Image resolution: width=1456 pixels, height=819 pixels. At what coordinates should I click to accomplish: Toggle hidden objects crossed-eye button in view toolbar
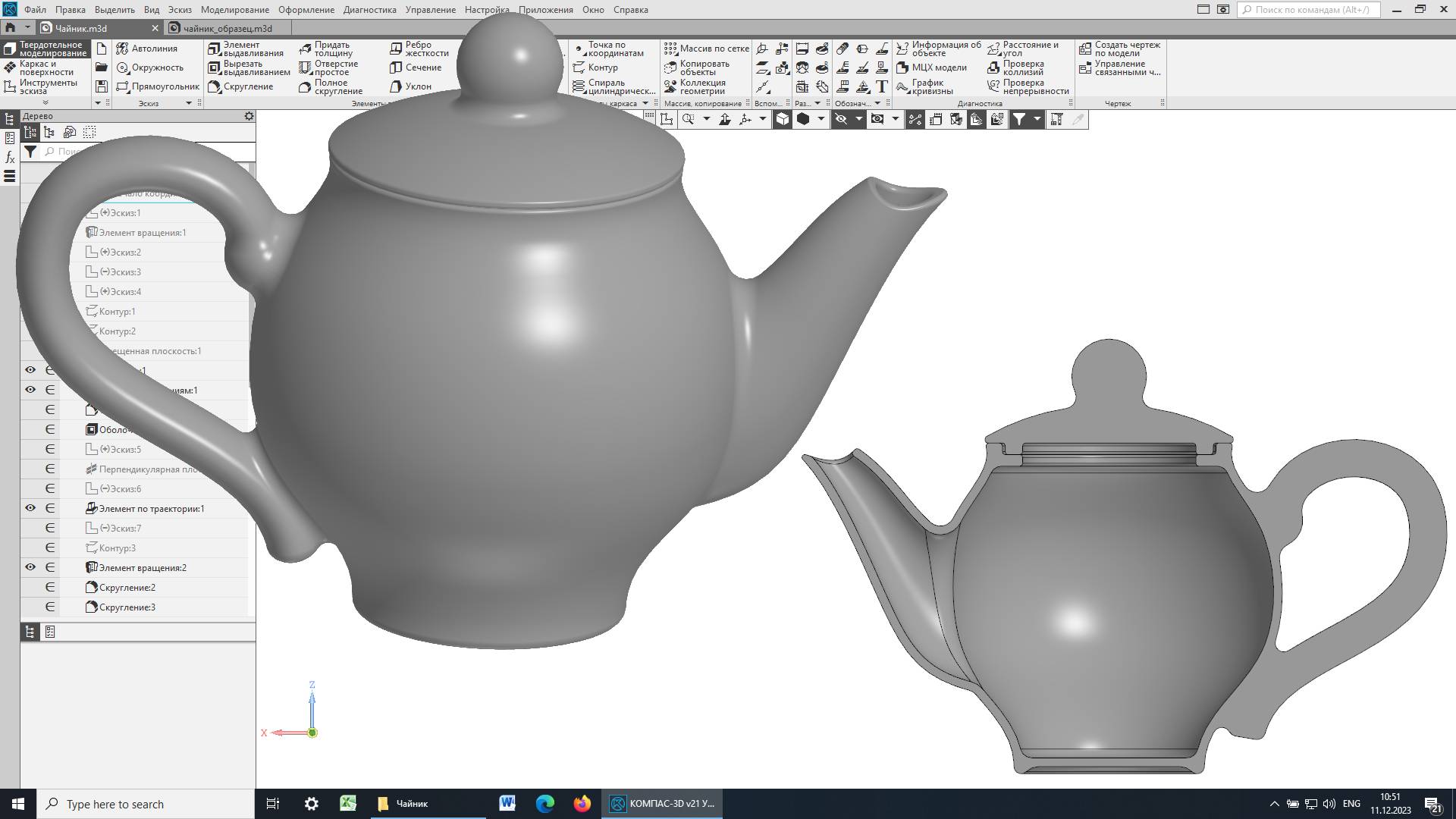[840, 119]
